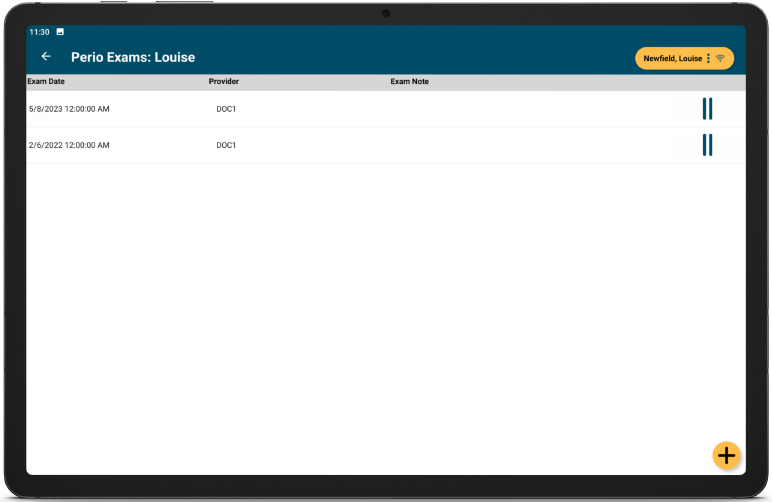This screenshot has height=502, width=772.
Task: Click the empty Exam Note cell for 2/6/2022
Action: (450, 145)
